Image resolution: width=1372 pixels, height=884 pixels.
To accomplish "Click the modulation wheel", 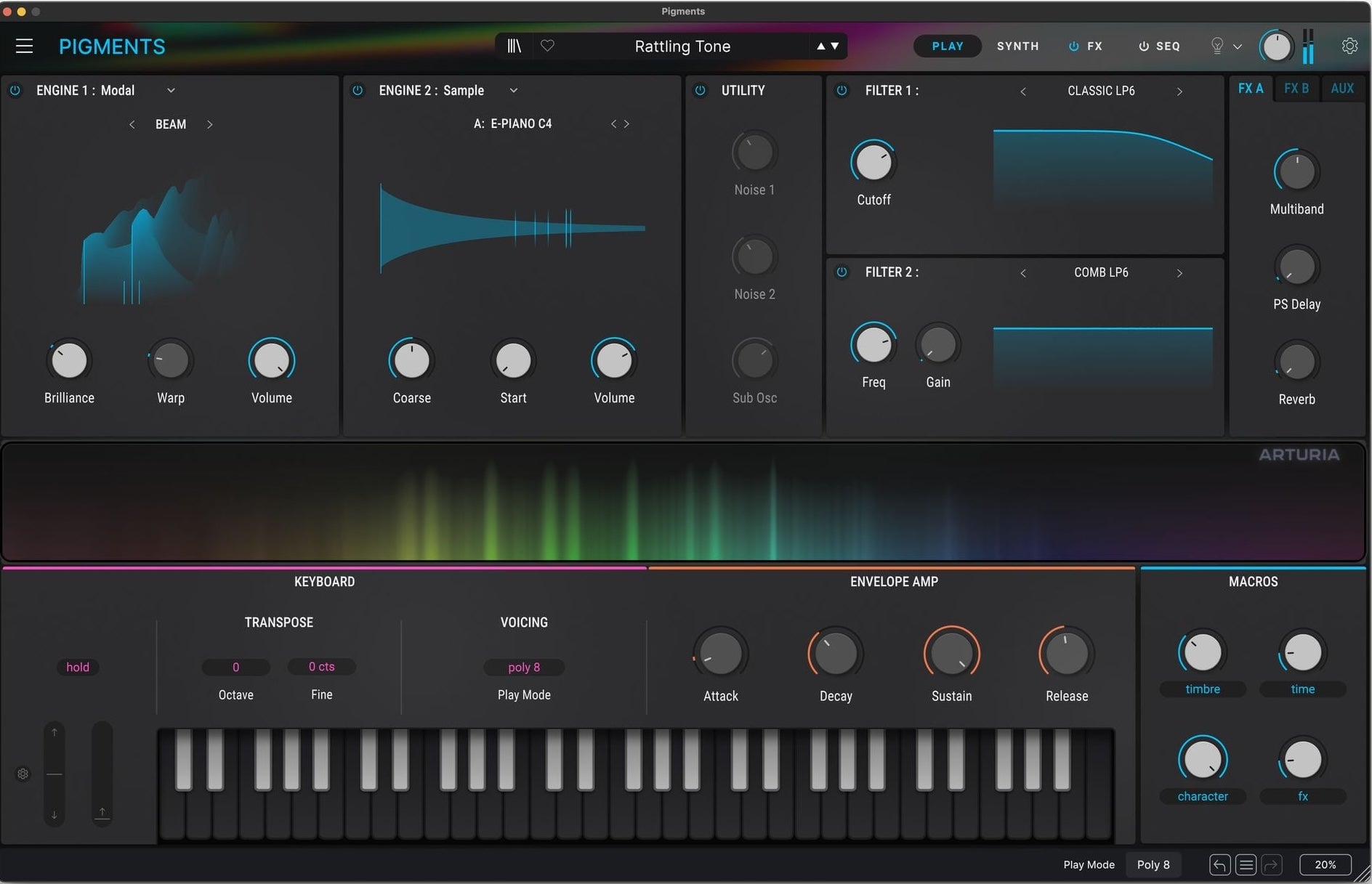I will 102,774.
